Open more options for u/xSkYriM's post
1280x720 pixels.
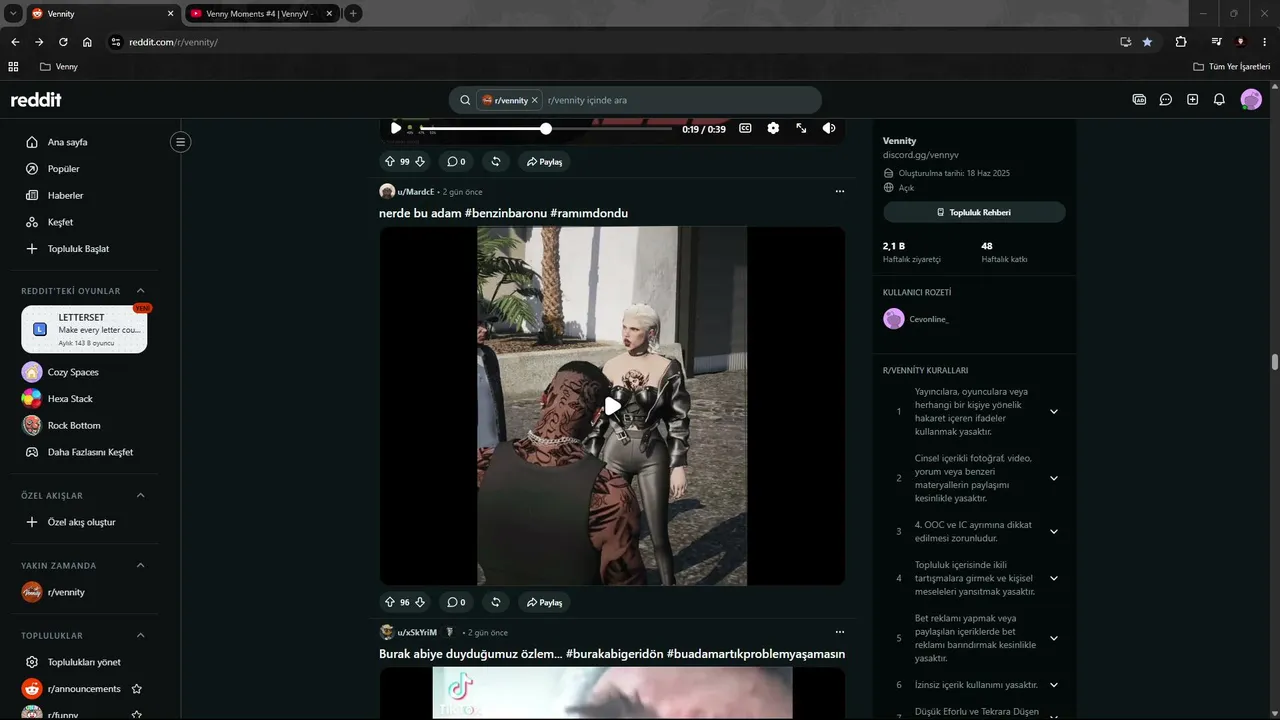coord(839,632)
